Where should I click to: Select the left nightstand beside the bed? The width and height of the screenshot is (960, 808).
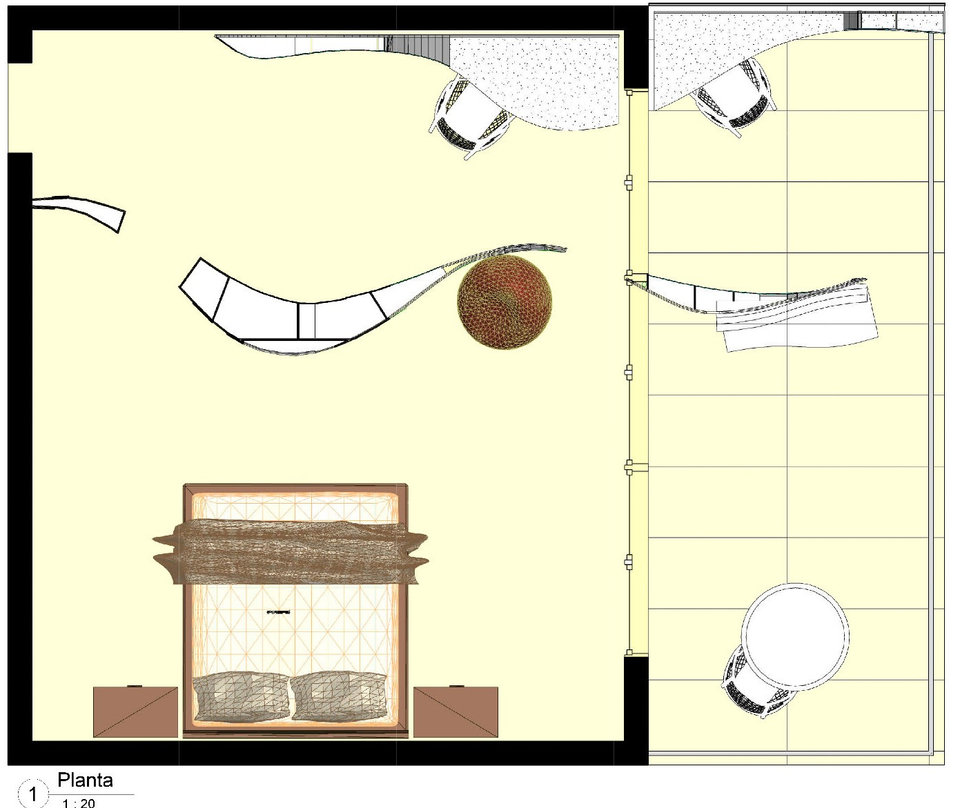click(x=135, y=712)
